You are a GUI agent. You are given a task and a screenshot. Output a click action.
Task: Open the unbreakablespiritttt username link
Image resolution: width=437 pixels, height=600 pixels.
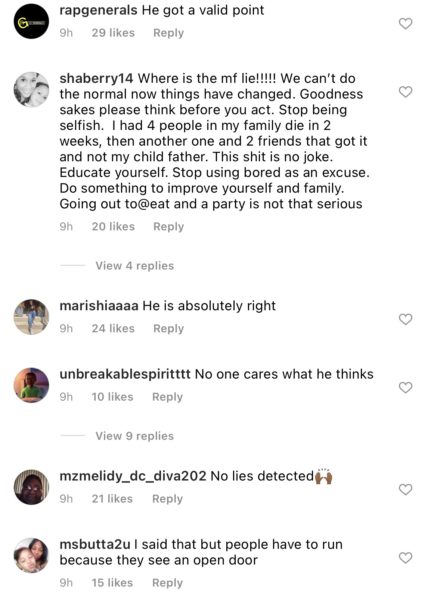pos(125,374)
